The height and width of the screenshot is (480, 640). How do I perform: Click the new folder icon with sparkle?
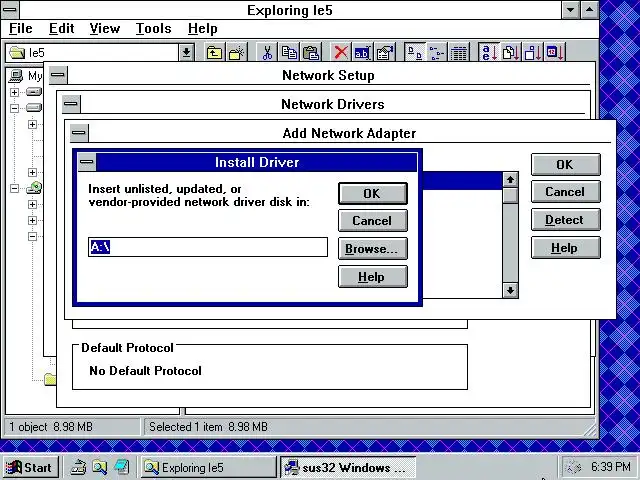pos(237,53)
